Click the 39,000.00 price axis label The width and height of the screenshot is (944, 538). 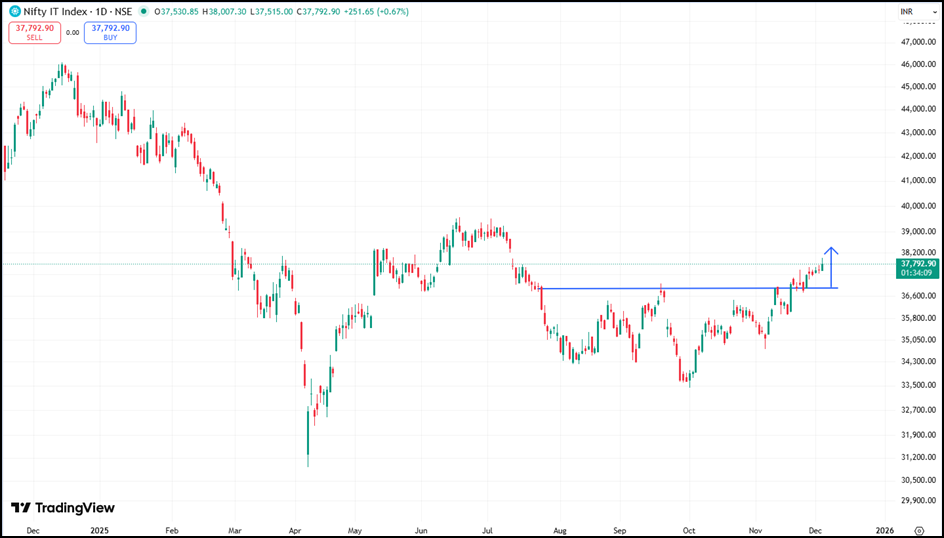pos(918,232)
